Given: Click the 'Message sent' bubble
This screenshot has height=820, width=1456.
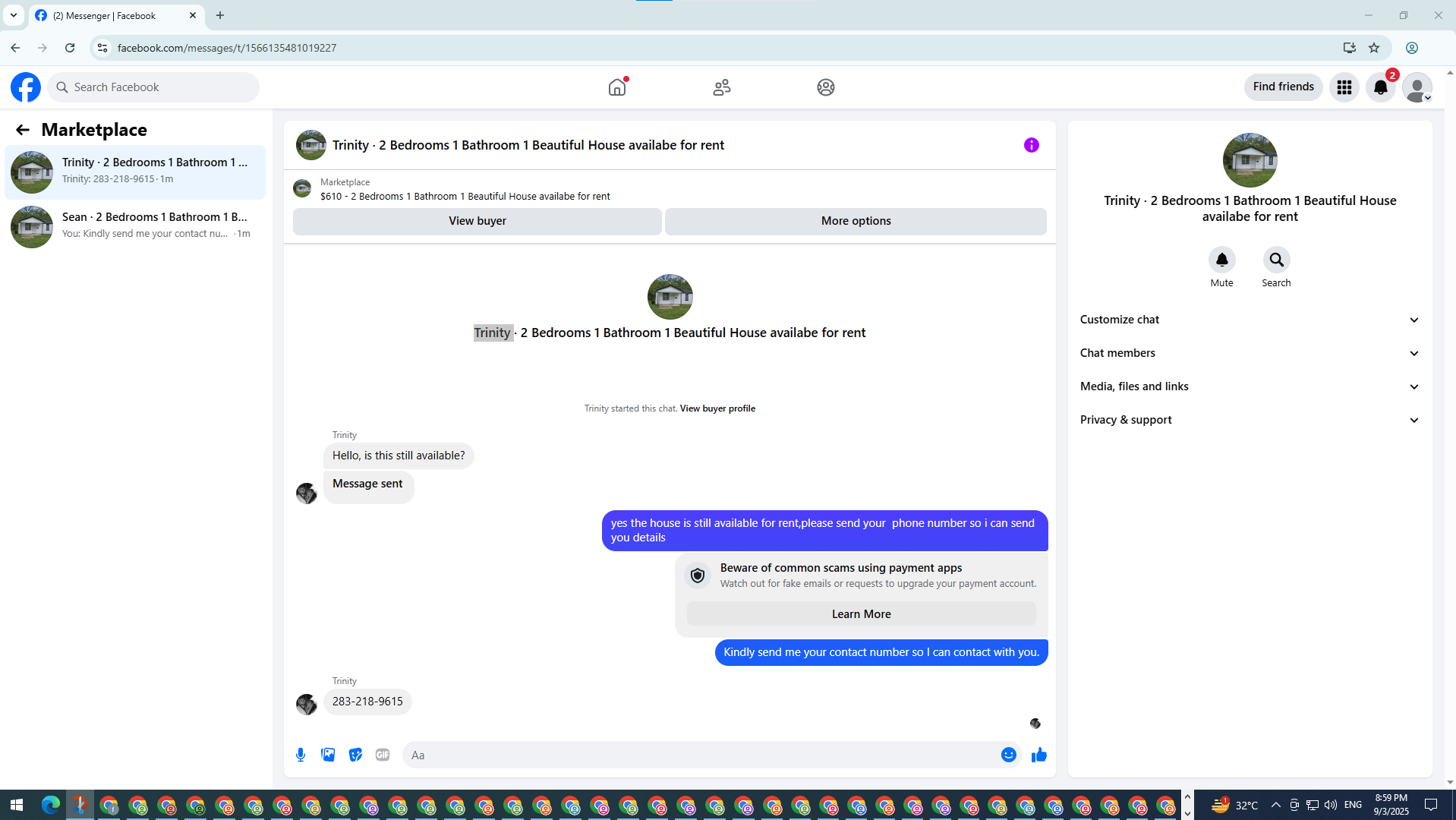Looking at the screenshot, I should coord(368,486).
